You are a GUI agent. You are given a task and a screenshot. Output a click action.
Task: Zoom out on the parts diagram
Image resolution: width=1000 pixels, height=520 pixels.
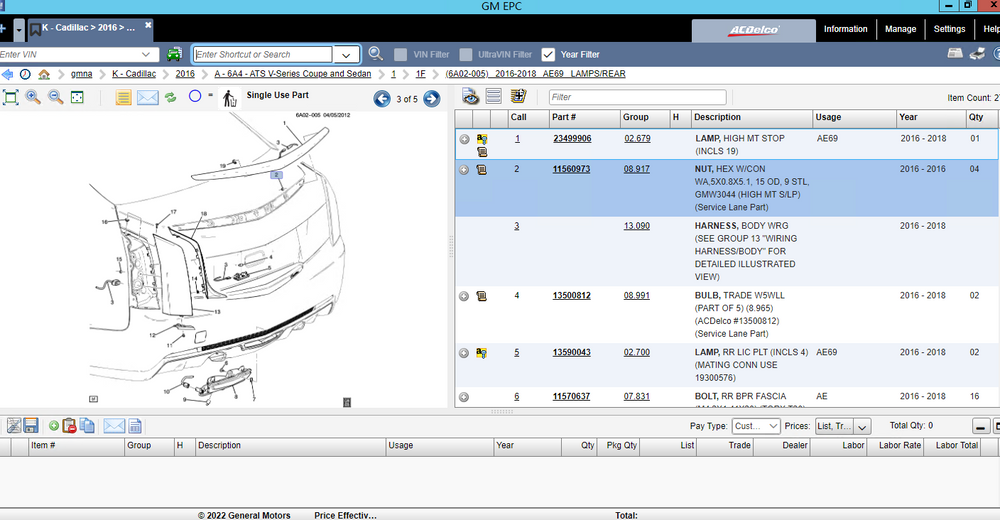coord(55,97)
